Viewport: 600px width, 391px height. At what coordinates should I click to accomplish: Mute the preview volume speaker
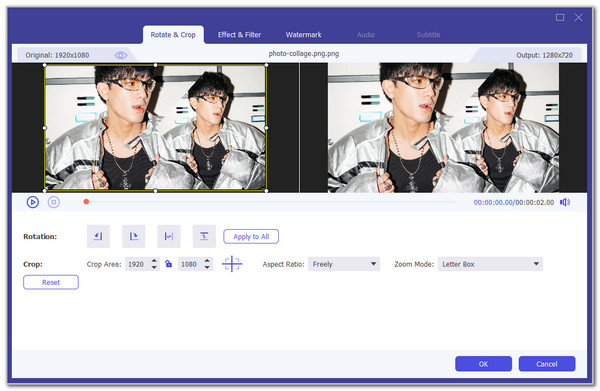pyautogui.click(x=565, y=202)
